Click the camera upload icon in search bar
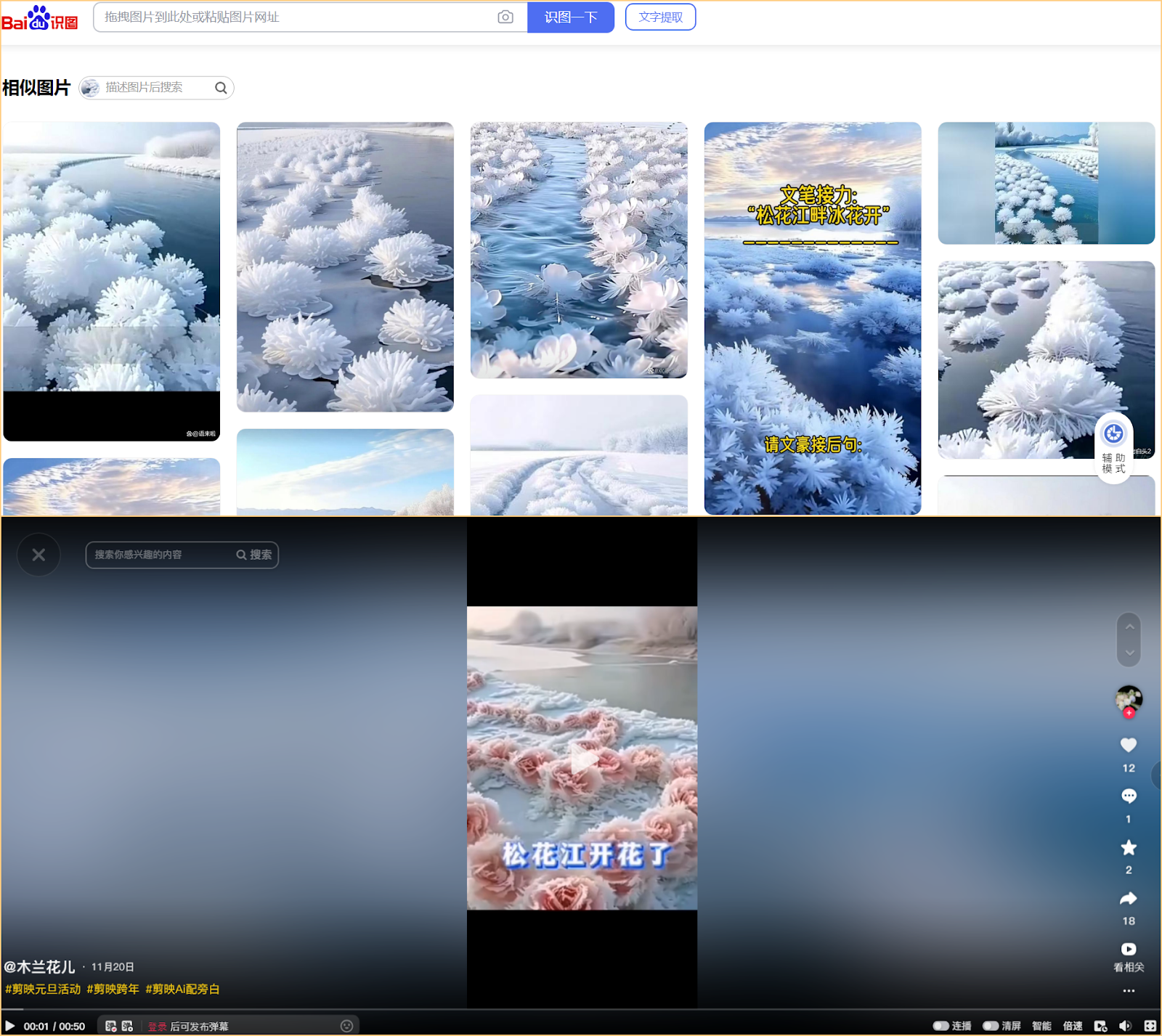The height and width of the screenshot is (1036, 1162). (505, 17)
